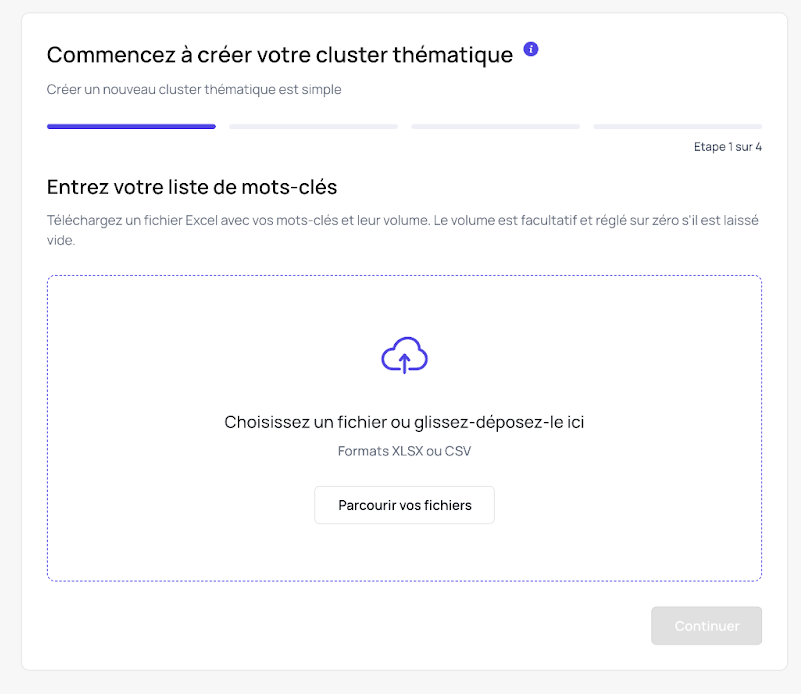Click the subtitle Créer un nouveau cluster thématique
This screenshot has width=801, height=694.
point(193,89)
